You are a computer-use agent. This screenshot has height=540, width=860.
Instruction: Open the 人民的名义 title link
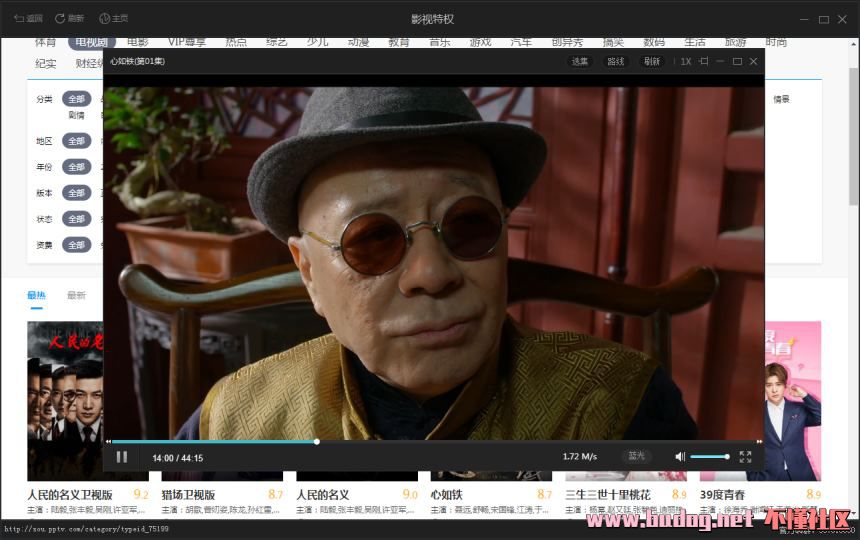tap(322, 494)
